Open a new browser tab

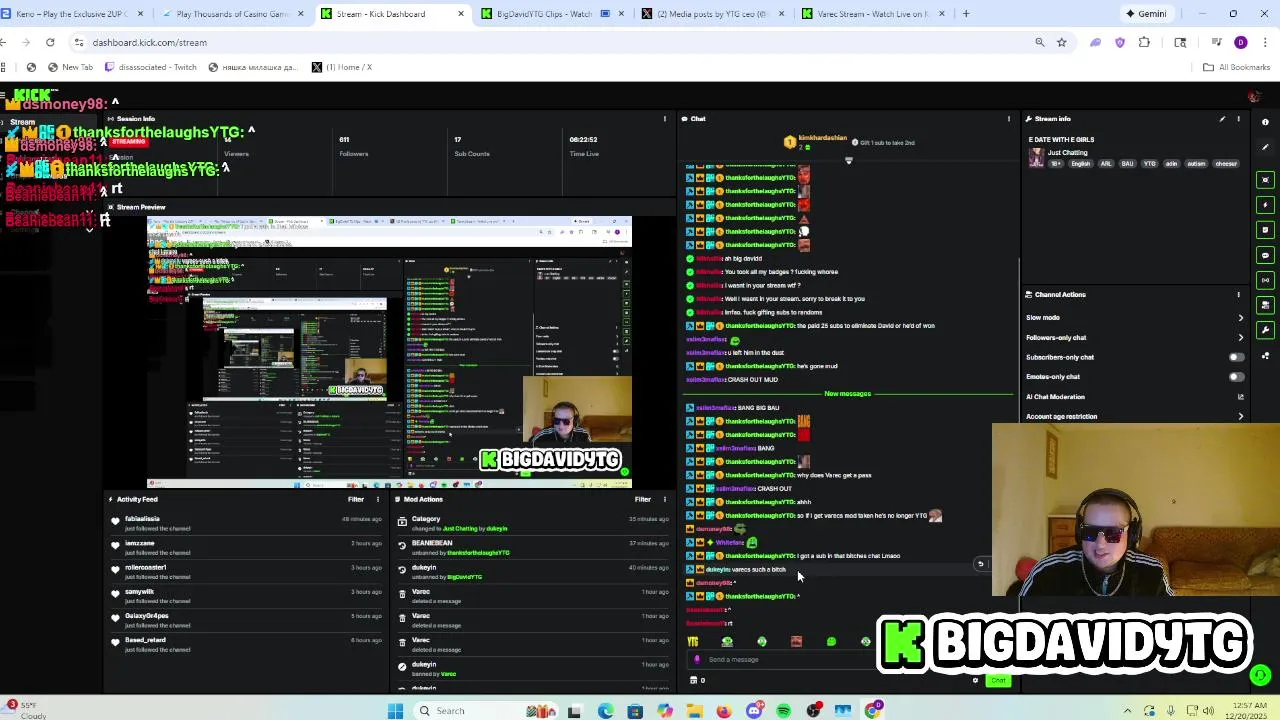[x=966, y=14]
